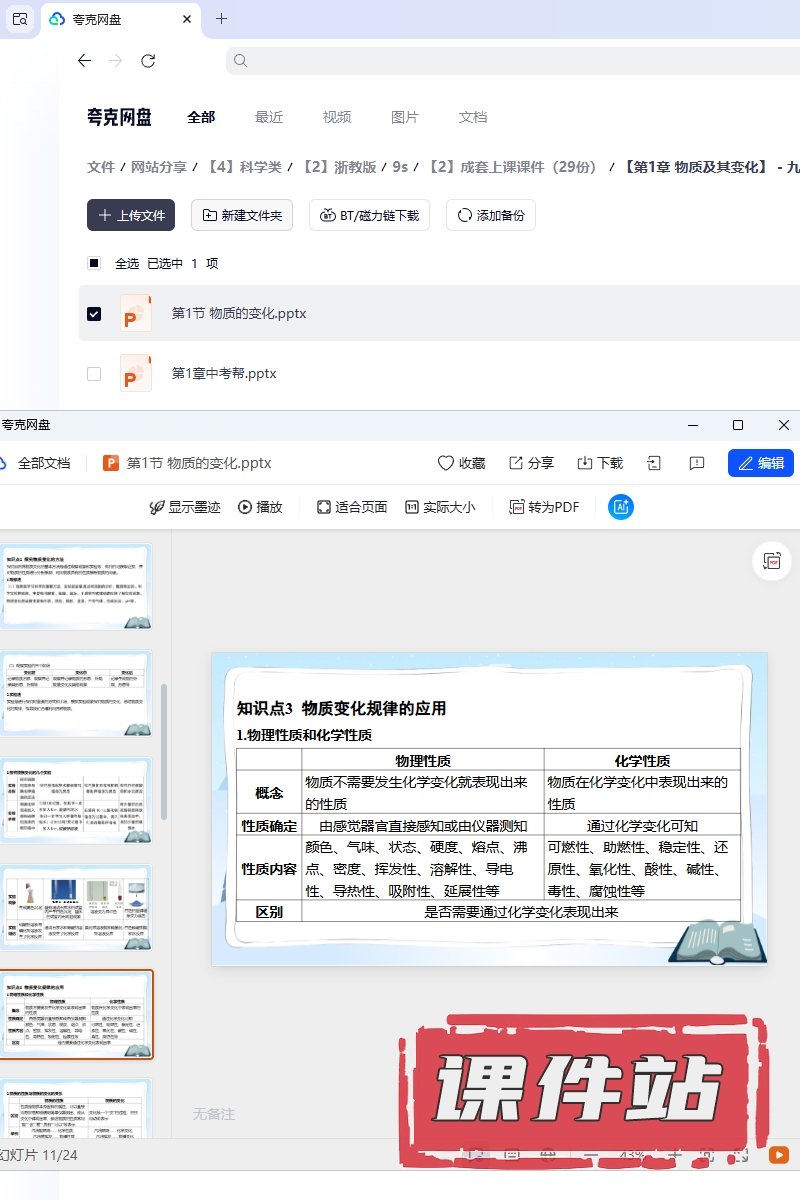Switch to the 视频 tab
Image resolution: width=800 pixels, height=1200 pixels.
tap(336, 117)
